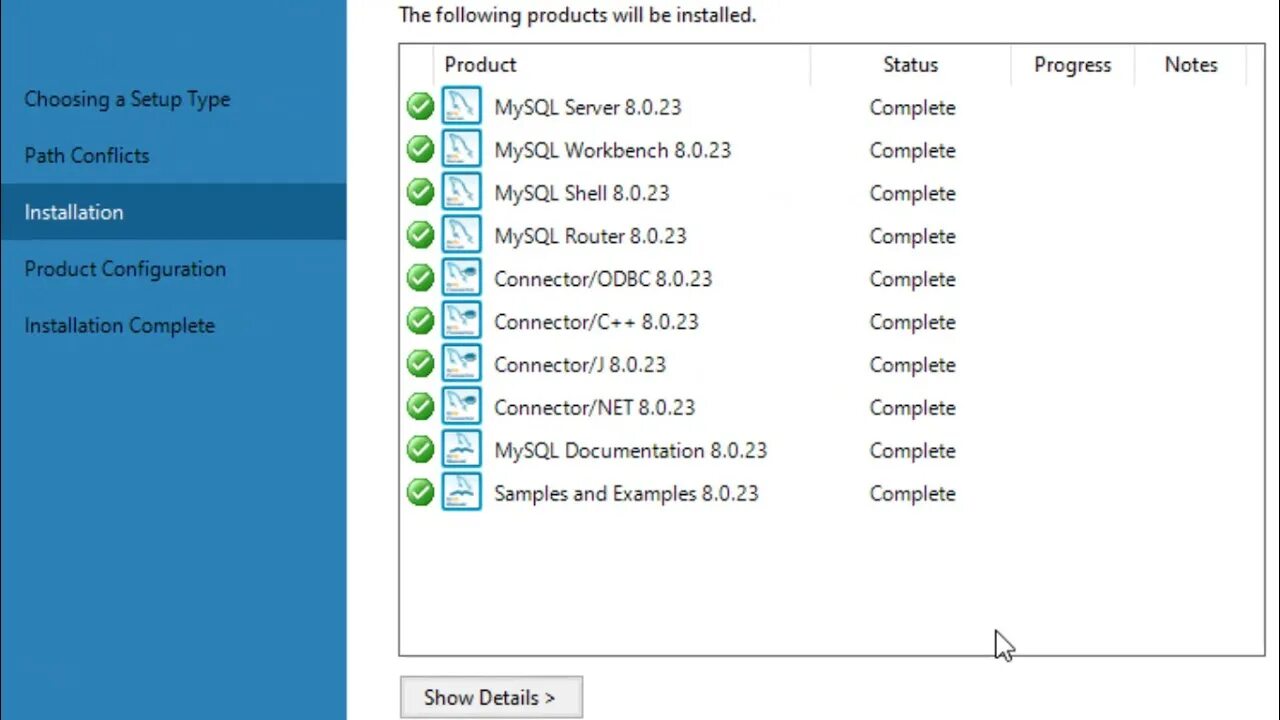
Task: Select the Connector/NET 8.0.23 row text
Action: pyautogui.click(x=594, y=408)
